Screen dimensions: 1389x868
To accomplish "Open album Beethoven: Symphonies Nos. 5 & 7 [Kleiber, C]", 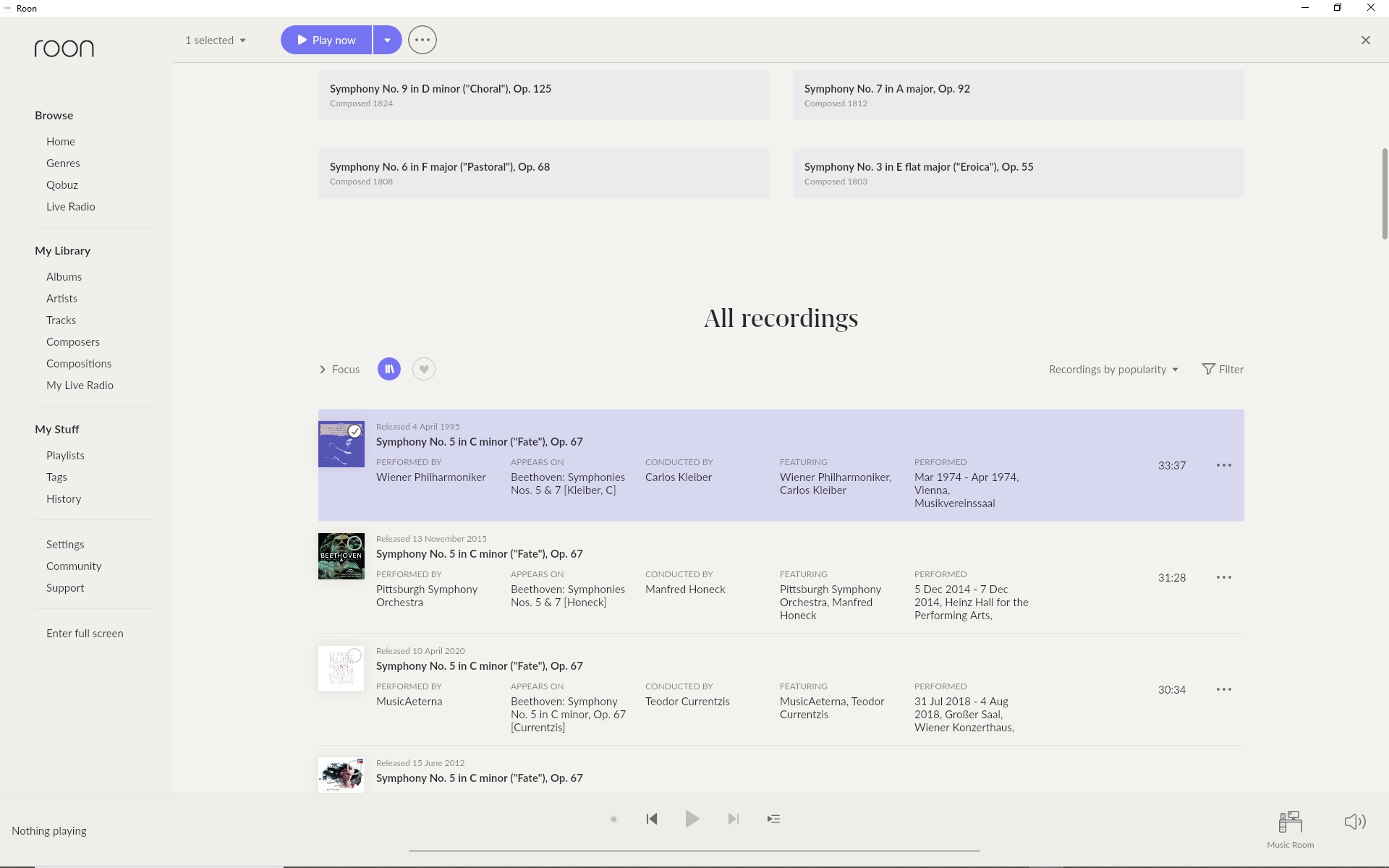I will coord(568,484).
